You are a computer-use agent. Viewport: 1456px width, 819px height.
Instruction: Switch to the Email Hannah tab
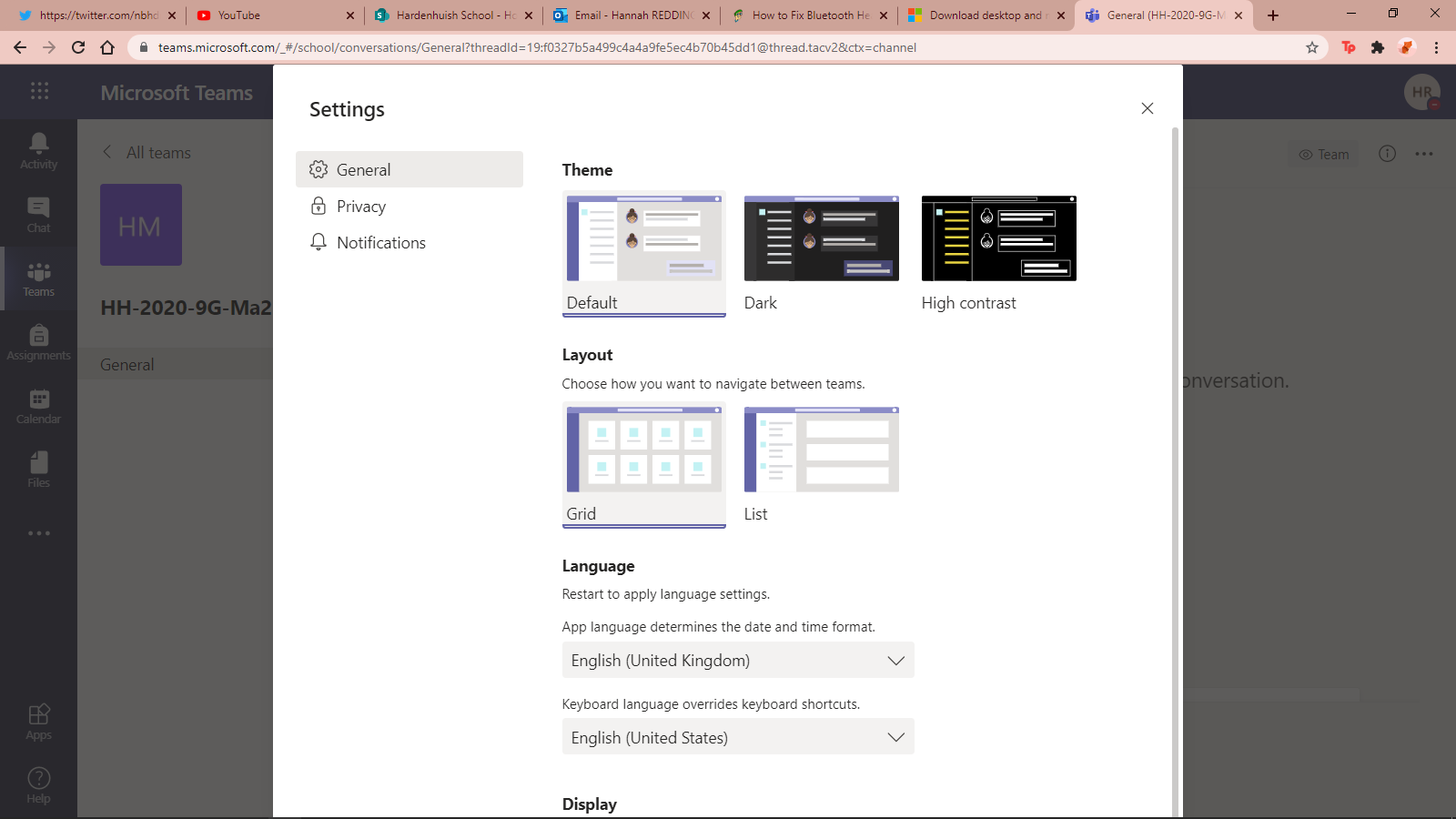click(x=631, y=15)
